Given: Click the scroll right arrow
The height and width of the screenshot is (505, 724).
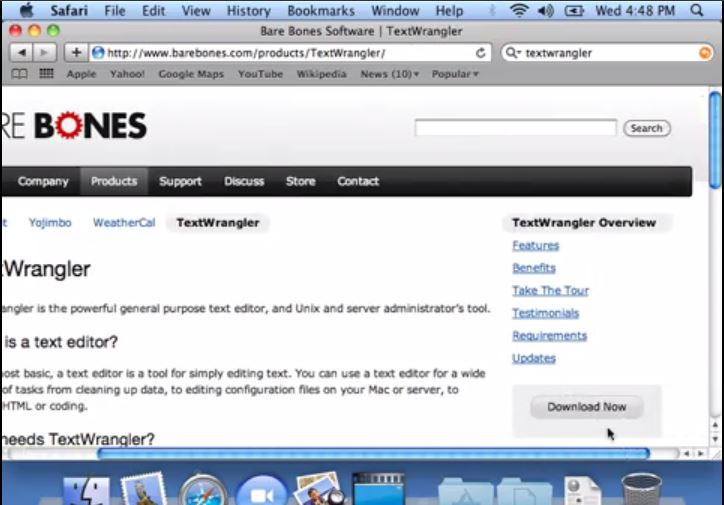Looking at the screenshot, I should click(700, 454).
